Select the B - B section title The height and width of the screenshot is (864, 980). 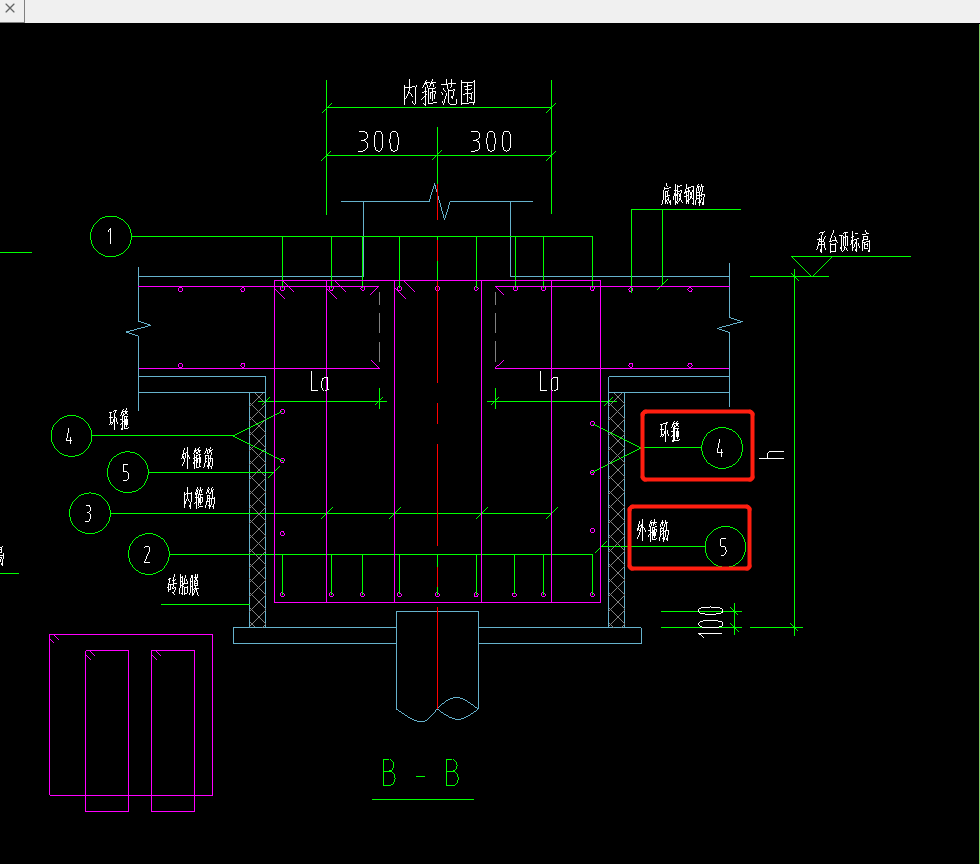pyautogui.click(x=421, y=774)
